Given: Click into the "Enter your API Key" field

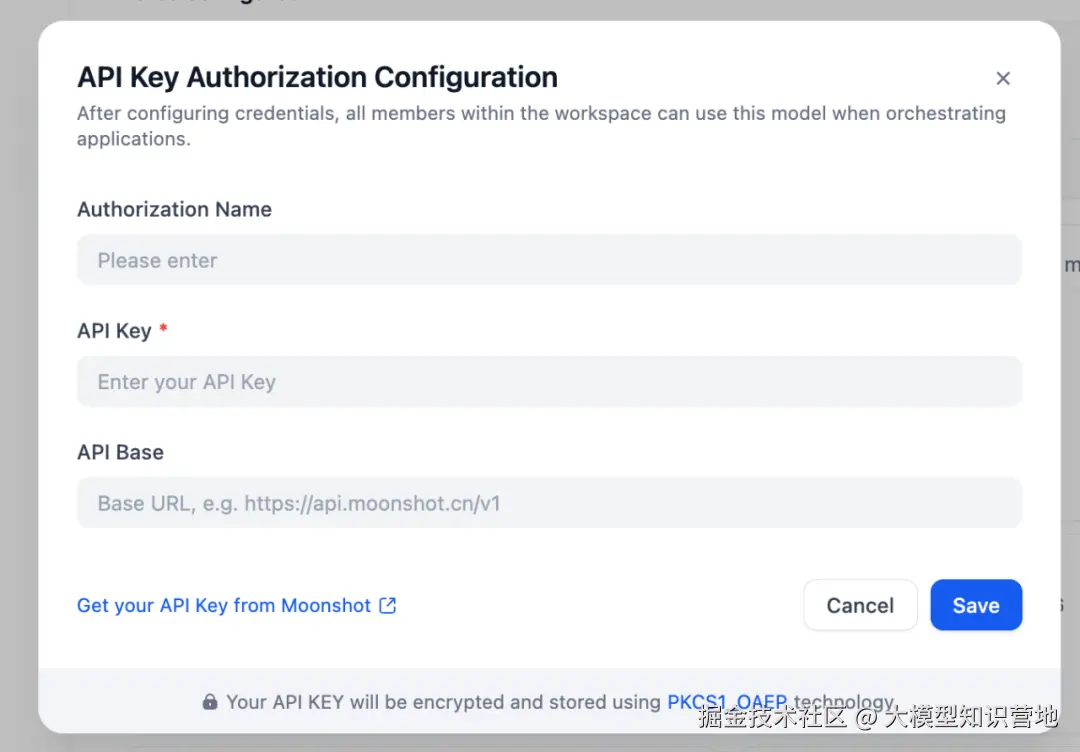Looking at the screenshot, I should (549, 382).
